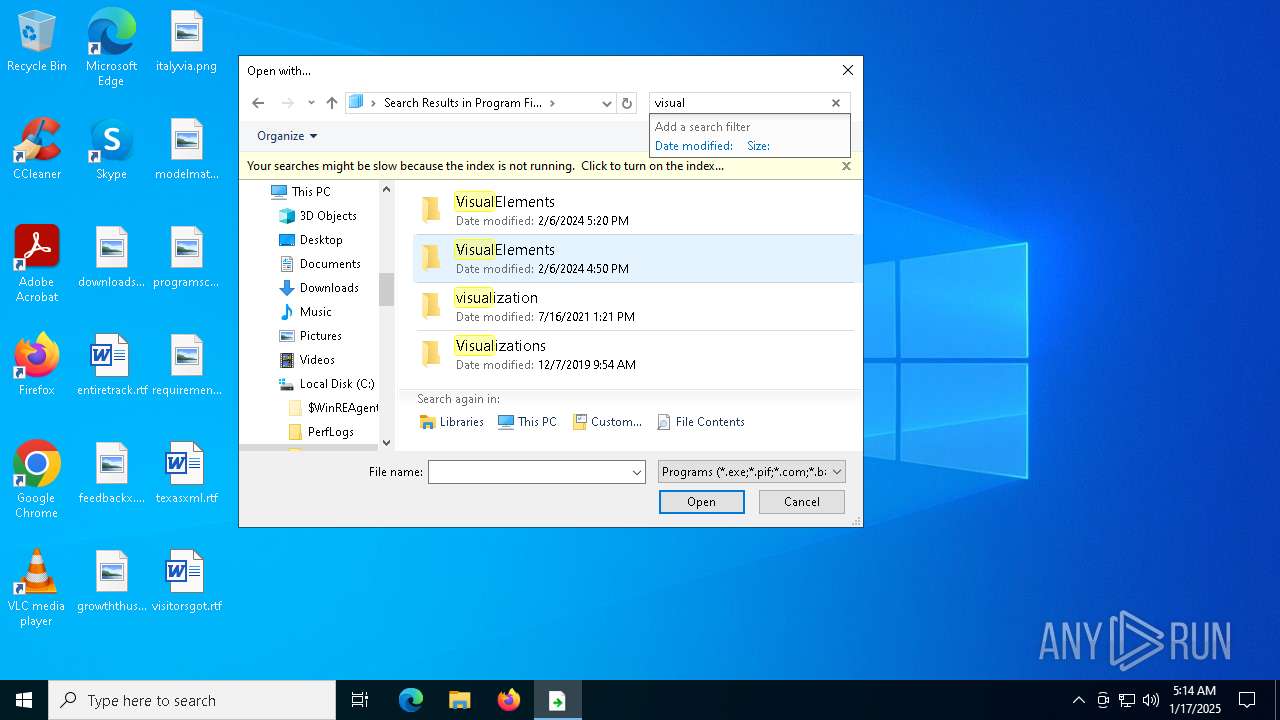Clear the 'visual' search text
The width and height of the screenshot is (1280, 720).
tap(836, 103)
